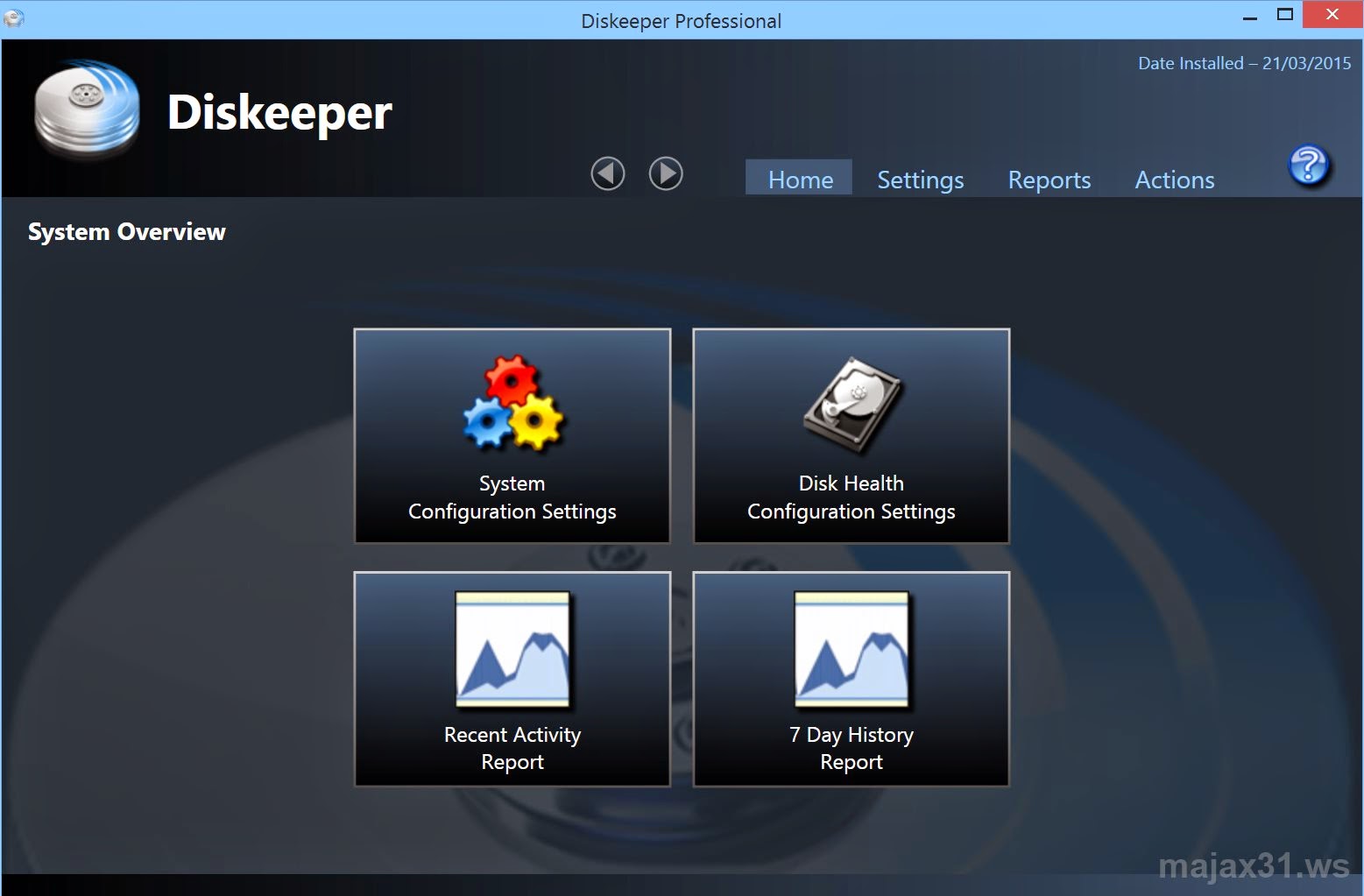This screenshot has height=896, width=1364.
Task: Click the back navigation arrow
Action: [608, 173]
